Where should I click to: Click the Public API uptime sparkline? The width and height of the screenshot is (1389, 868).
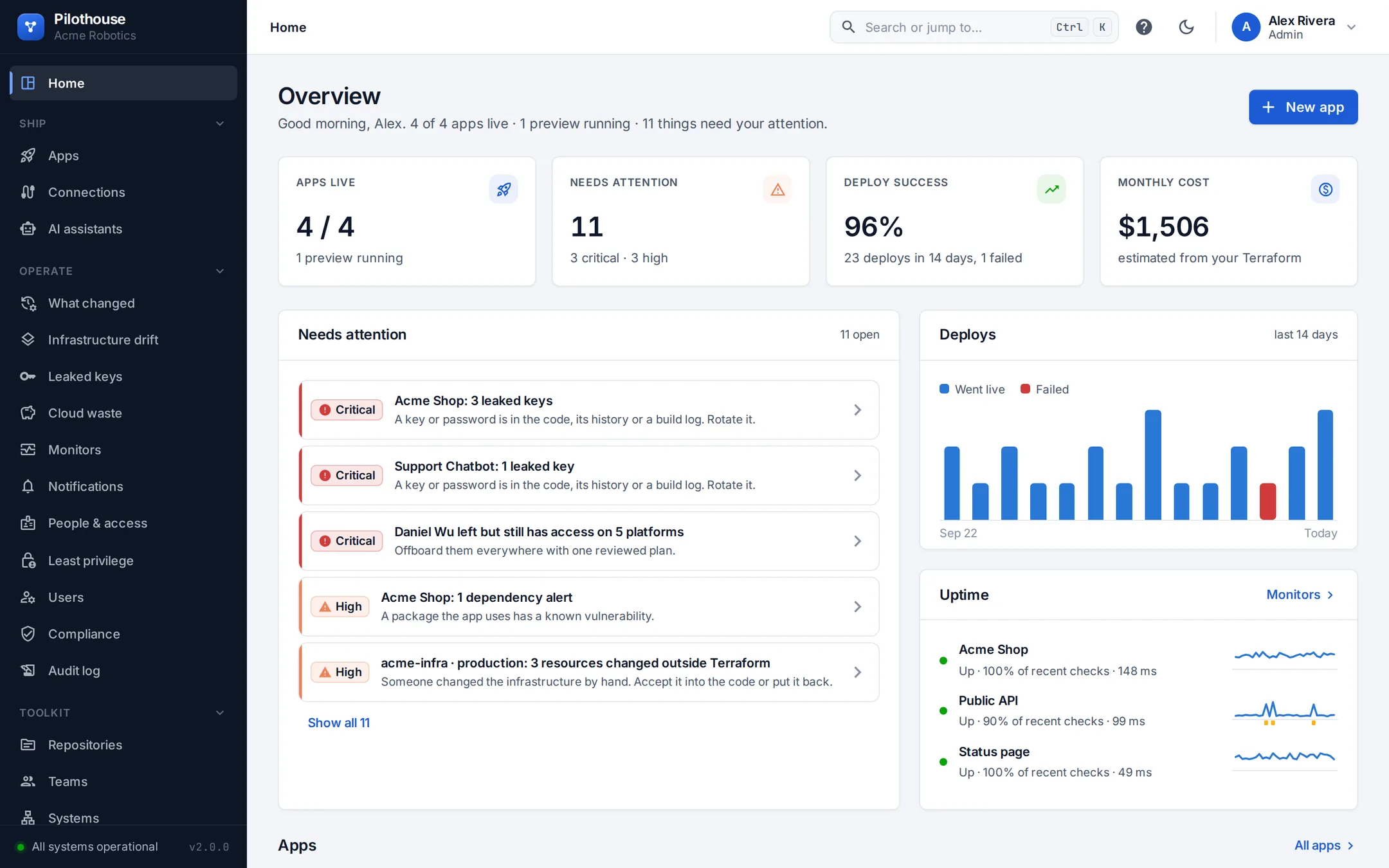[1284, 712]
